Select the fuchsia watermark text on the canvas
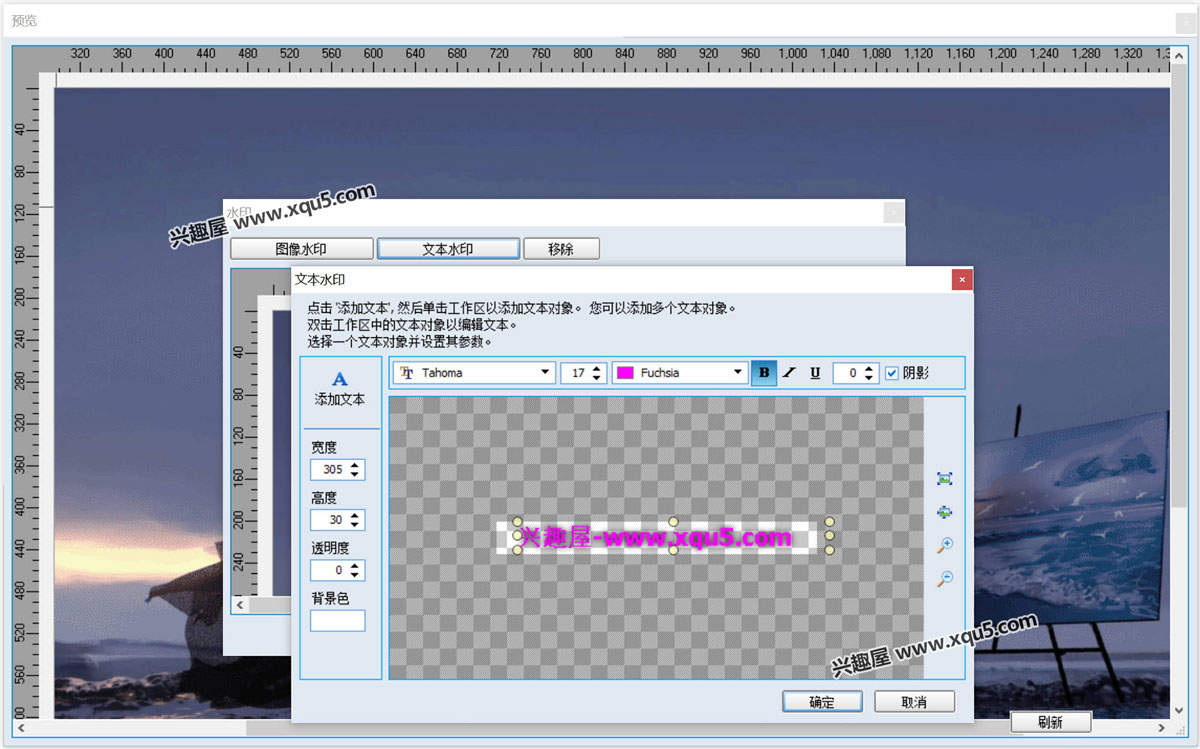This screenshot has height=749, width=1200. (656, 538)
